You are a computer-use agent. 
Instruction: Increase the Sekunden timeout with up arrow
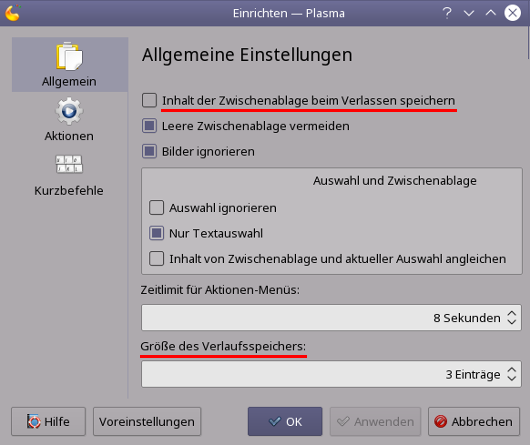coord(511,314)
